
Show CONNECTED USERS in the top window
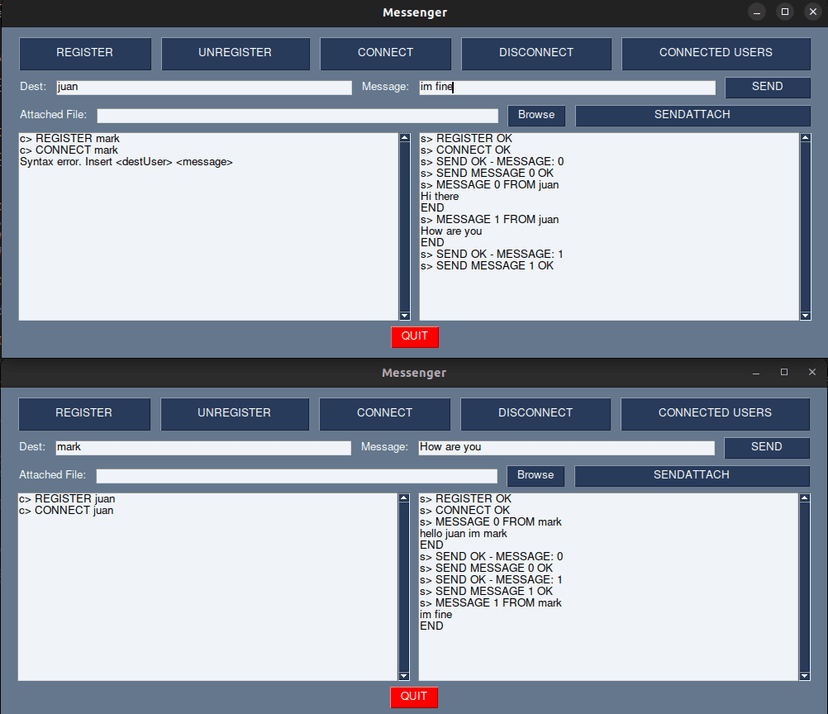click(x=715, y=53)
